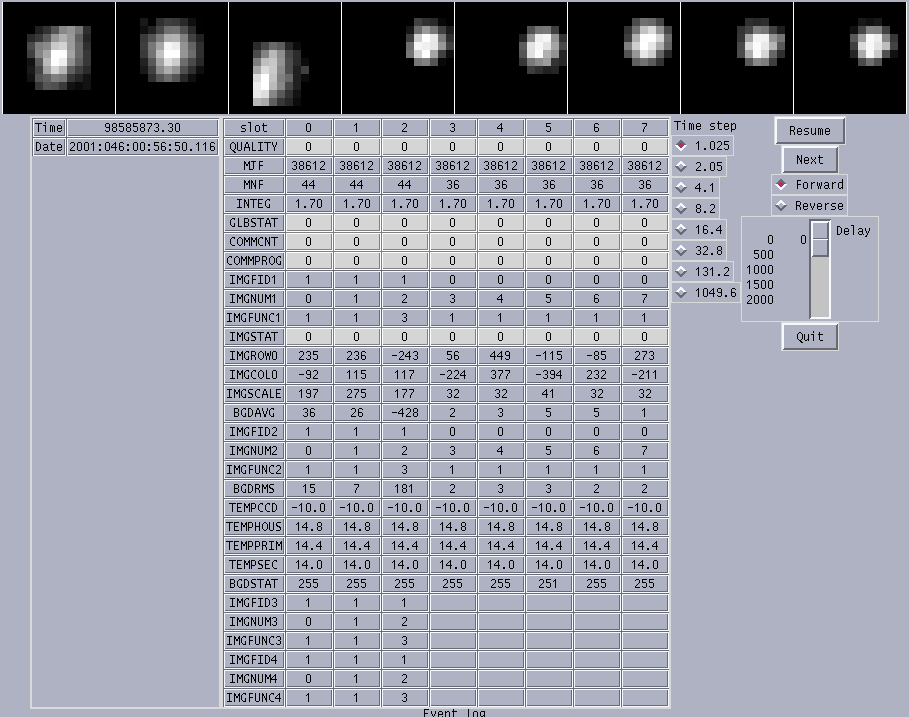Quit the viewer with the Quit button
Image resolution: width=909 pixels, height=717 pixels.
point(809,337)
